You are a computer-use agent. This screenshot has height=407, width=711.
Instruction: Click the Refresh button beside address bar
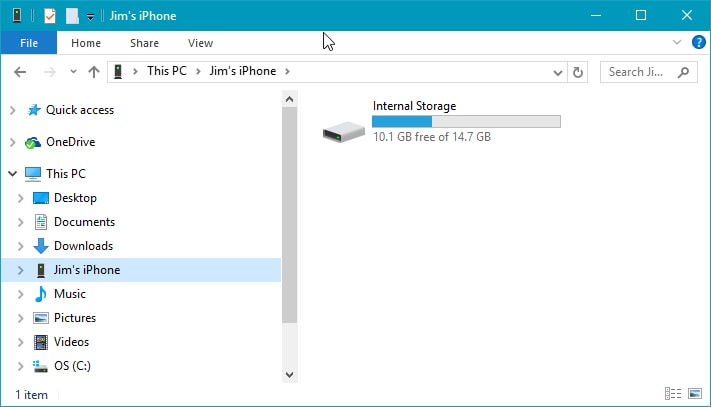[x=578, y=72]
